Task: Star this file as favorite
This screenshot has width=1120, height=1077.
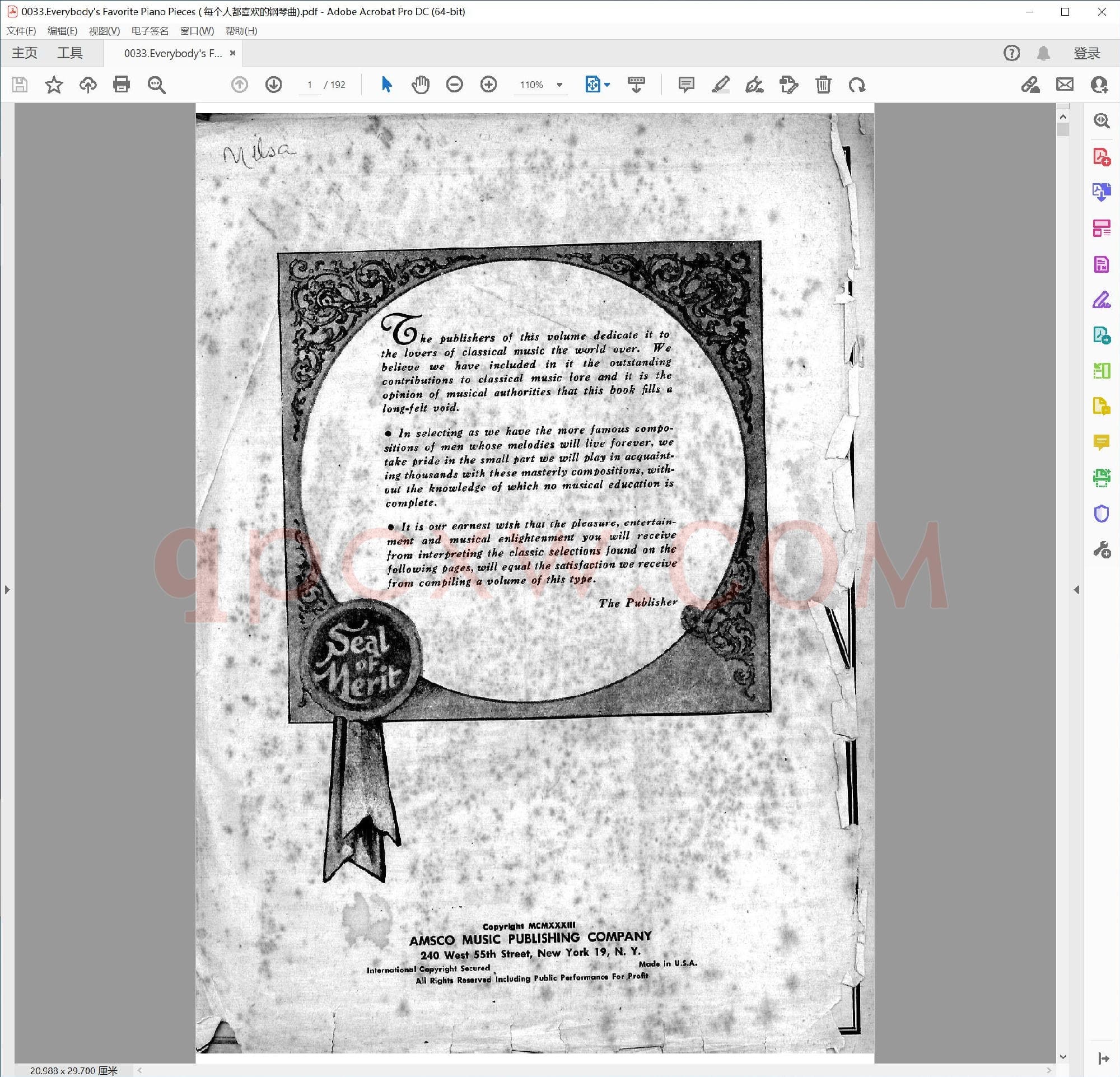Action: (54, 85)
